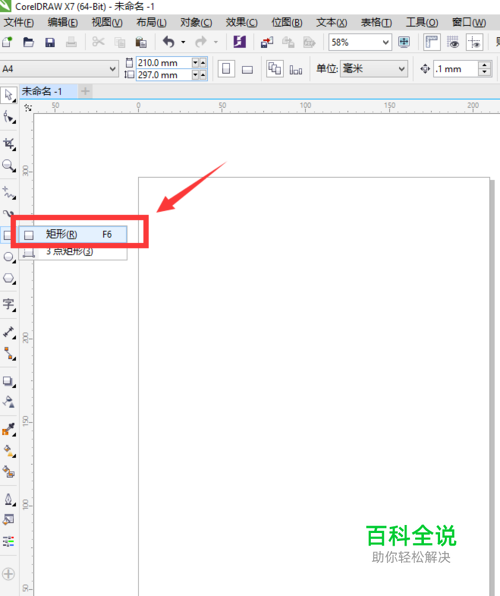Toggle full-screen preview icon next to zoom
The height and width of the screenshot is (596, 500).
click(x=404, y=42)
